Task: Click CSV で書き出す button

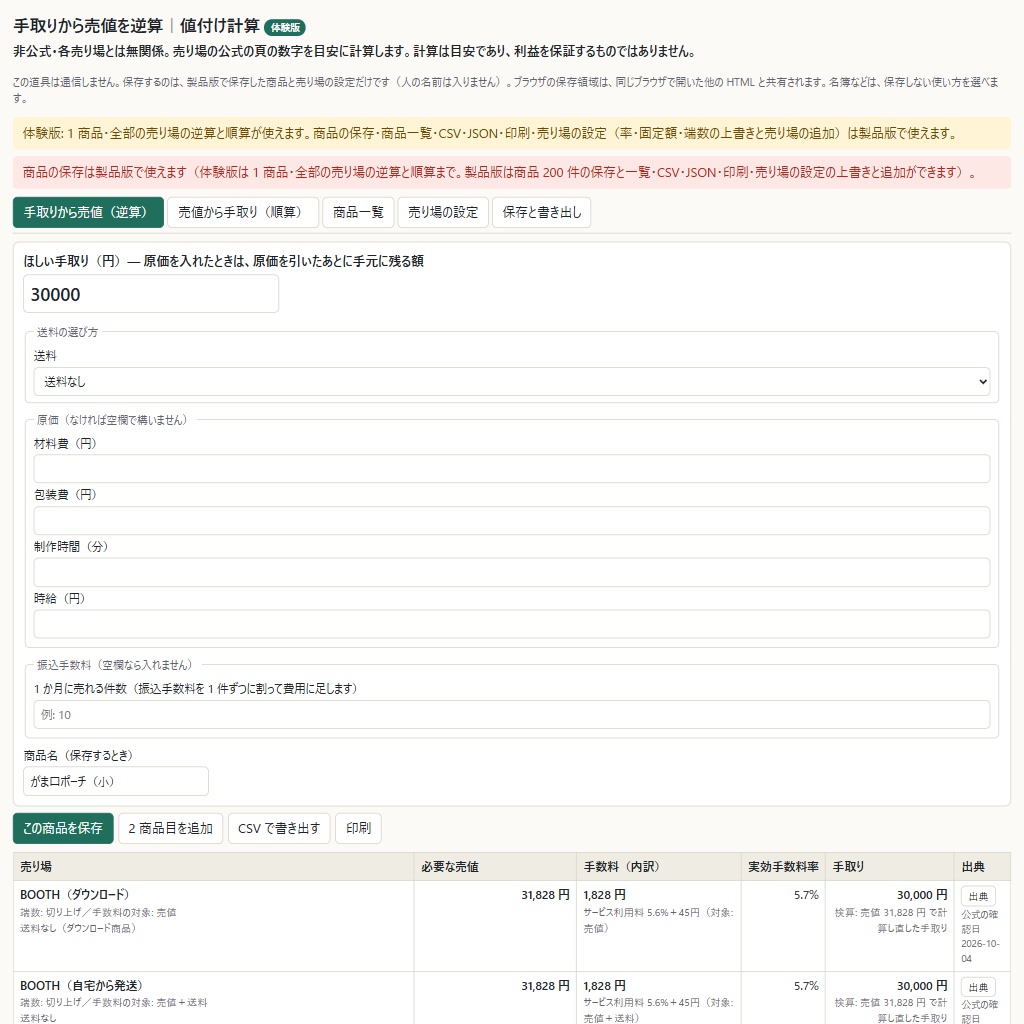Action: 279,828
